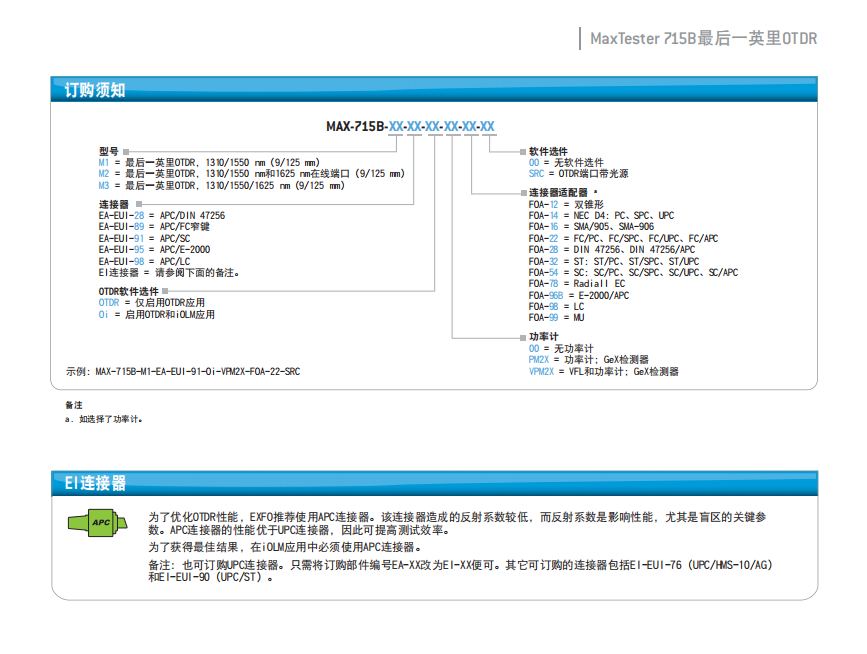This screenshot has width=867, height=654.
Task: Select EA-EUI-89 = APC/FC窄键
Action: (154, 227)
